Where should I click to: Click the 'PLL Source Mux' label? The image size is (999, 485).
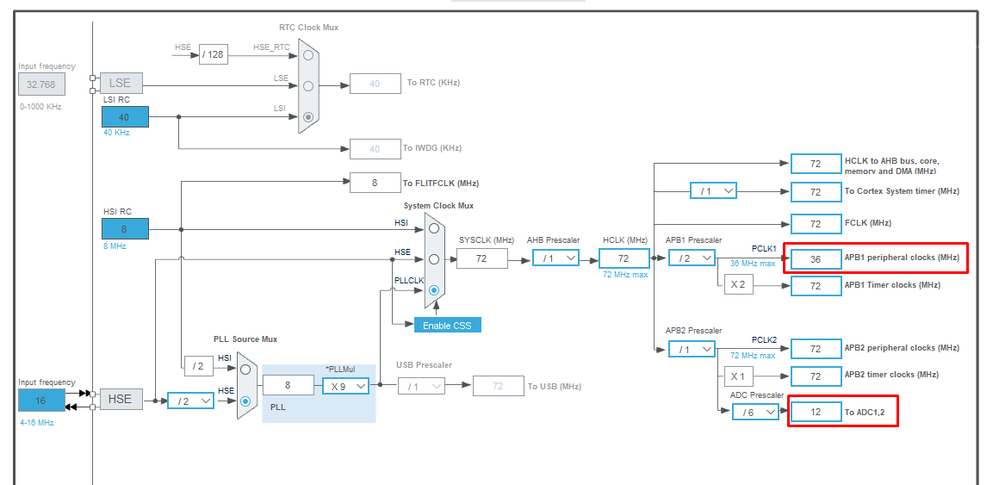[245, 339]
